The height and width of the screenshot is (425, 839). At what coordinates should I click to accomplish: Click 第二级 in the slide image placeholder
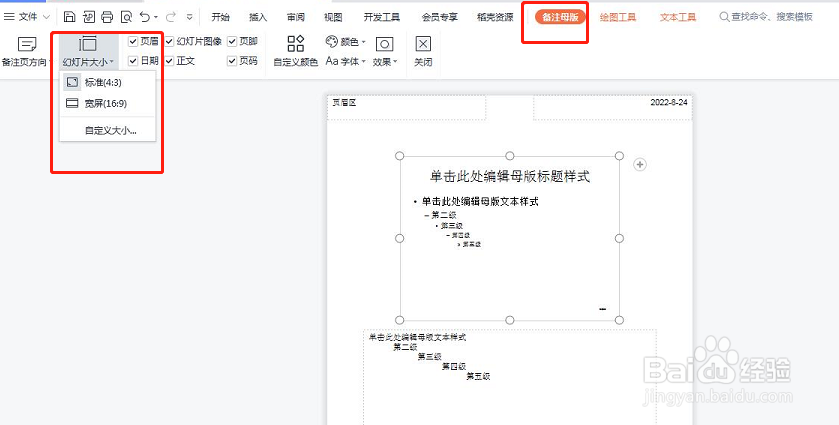(x=444, y=215)
